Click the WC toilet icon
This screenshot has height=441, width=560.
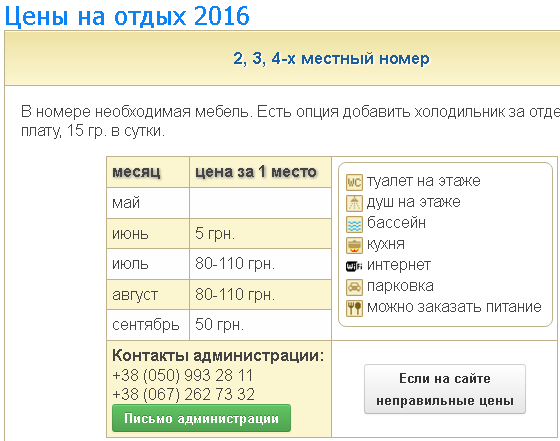pos(354,182)
